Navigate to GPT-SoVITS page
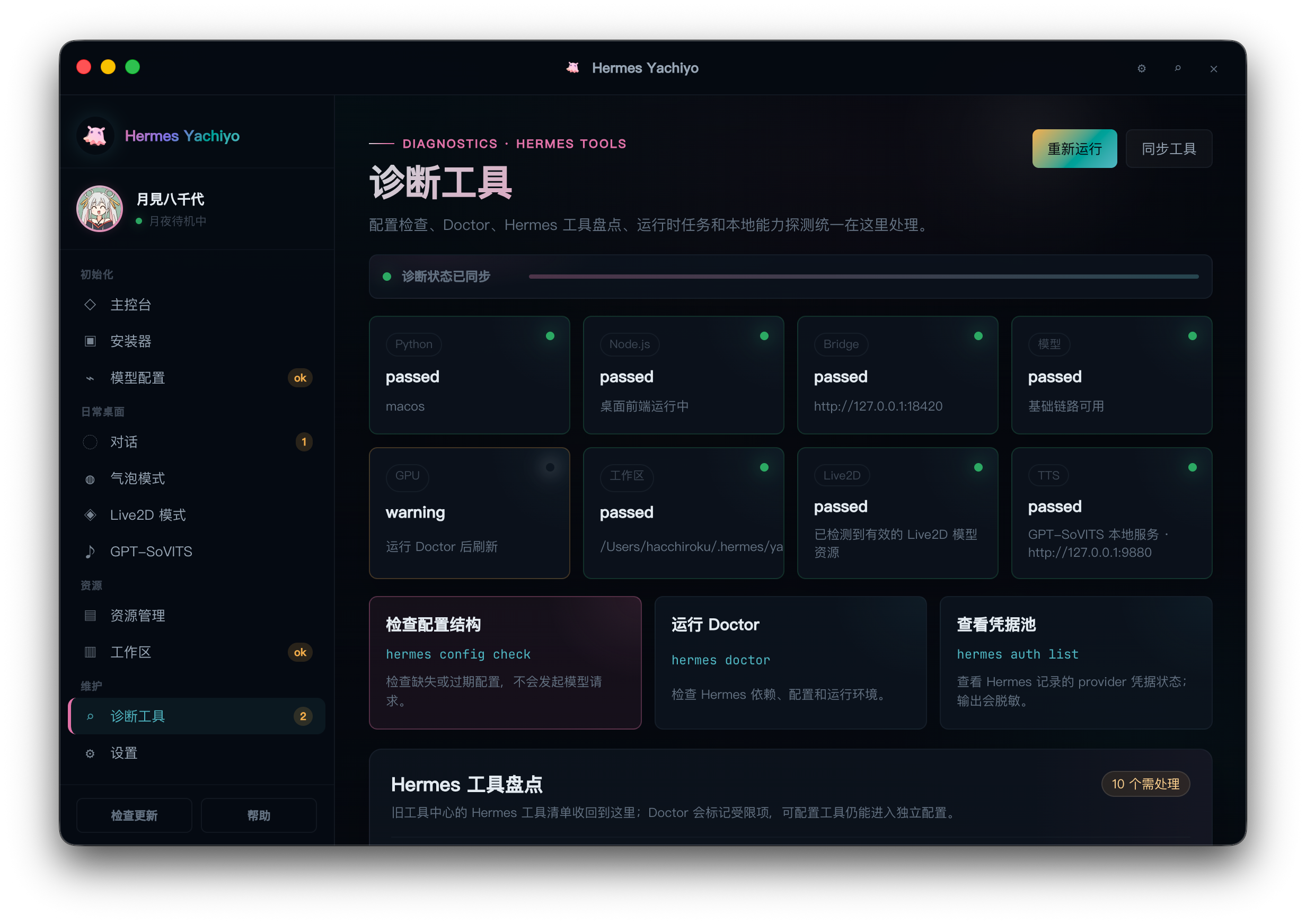 point(197,552)
